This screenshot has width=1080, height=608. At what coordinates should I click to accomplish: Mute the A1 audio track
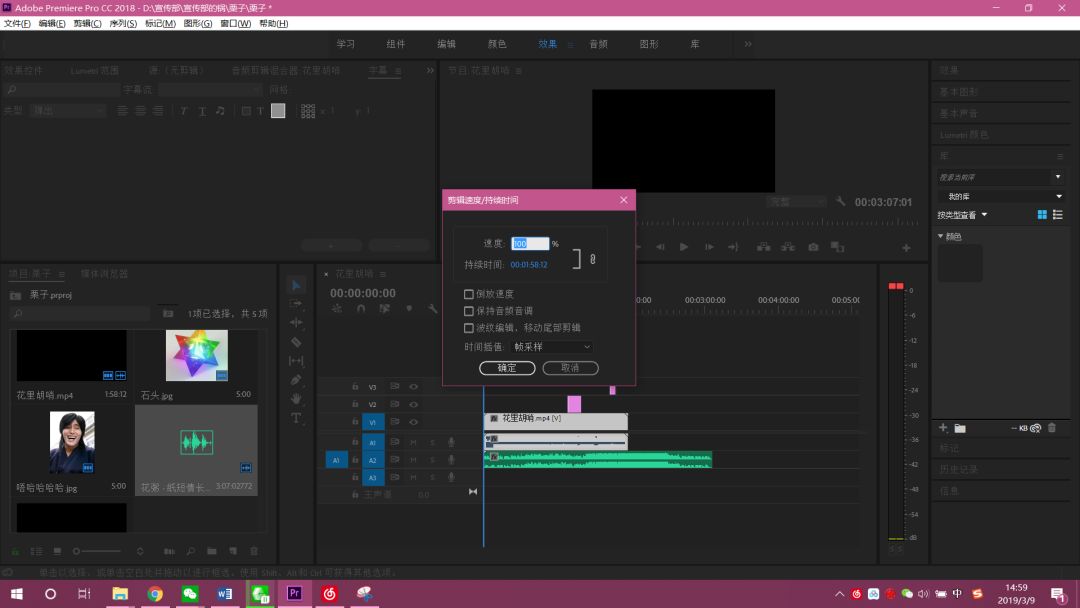[413, 442]
